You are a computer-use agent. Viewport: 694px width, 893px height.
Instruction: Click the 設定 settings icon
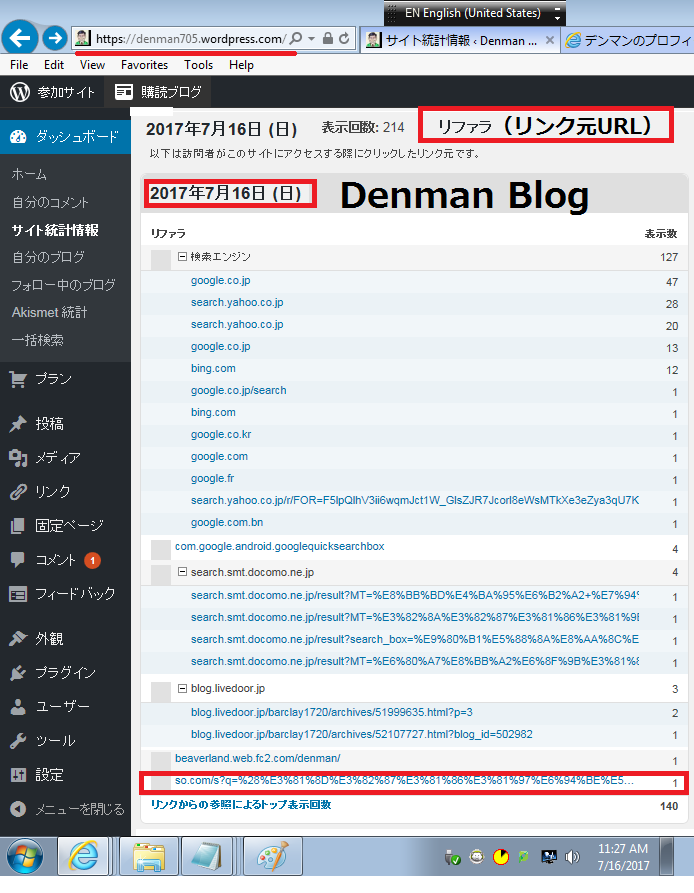pos(18,775)
